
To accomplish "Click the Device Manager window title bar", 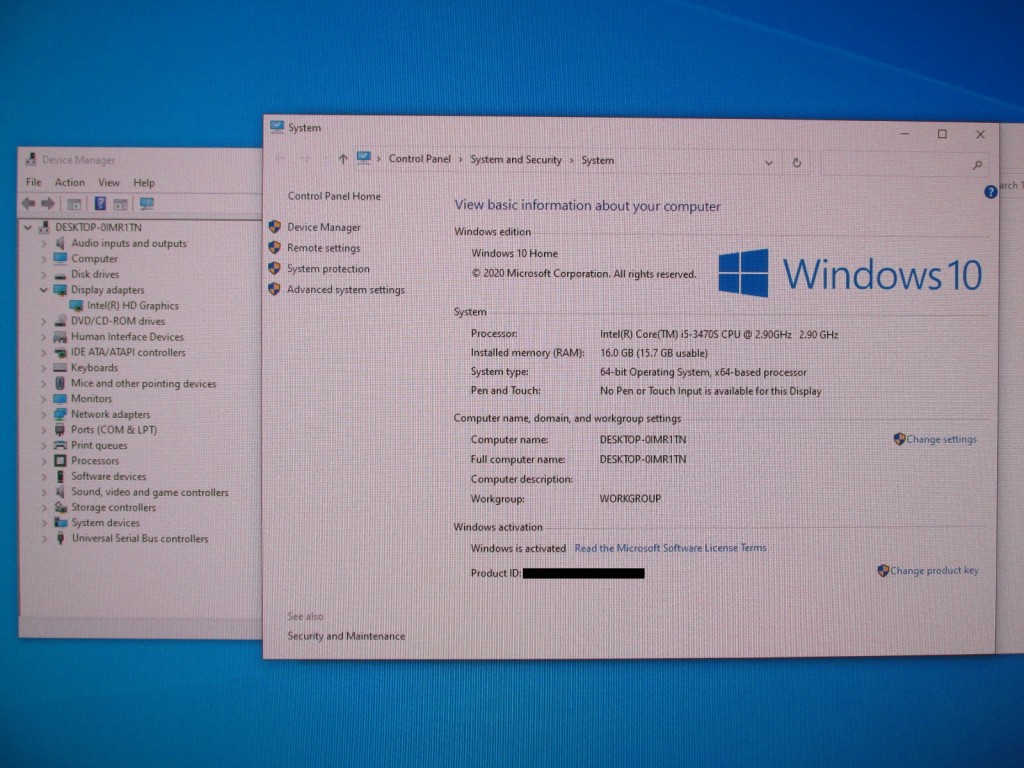I will [140, 159].
